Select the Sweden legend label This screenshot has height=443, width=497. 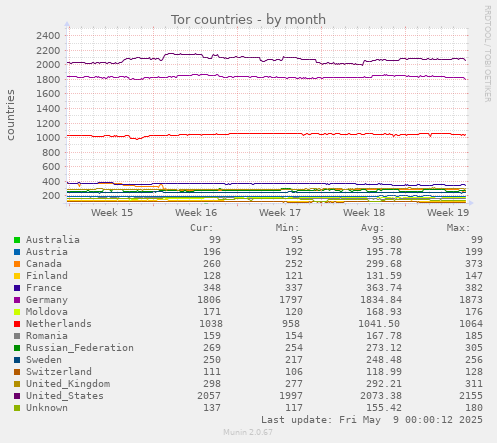pyautogui.click(x=44, y=360)
